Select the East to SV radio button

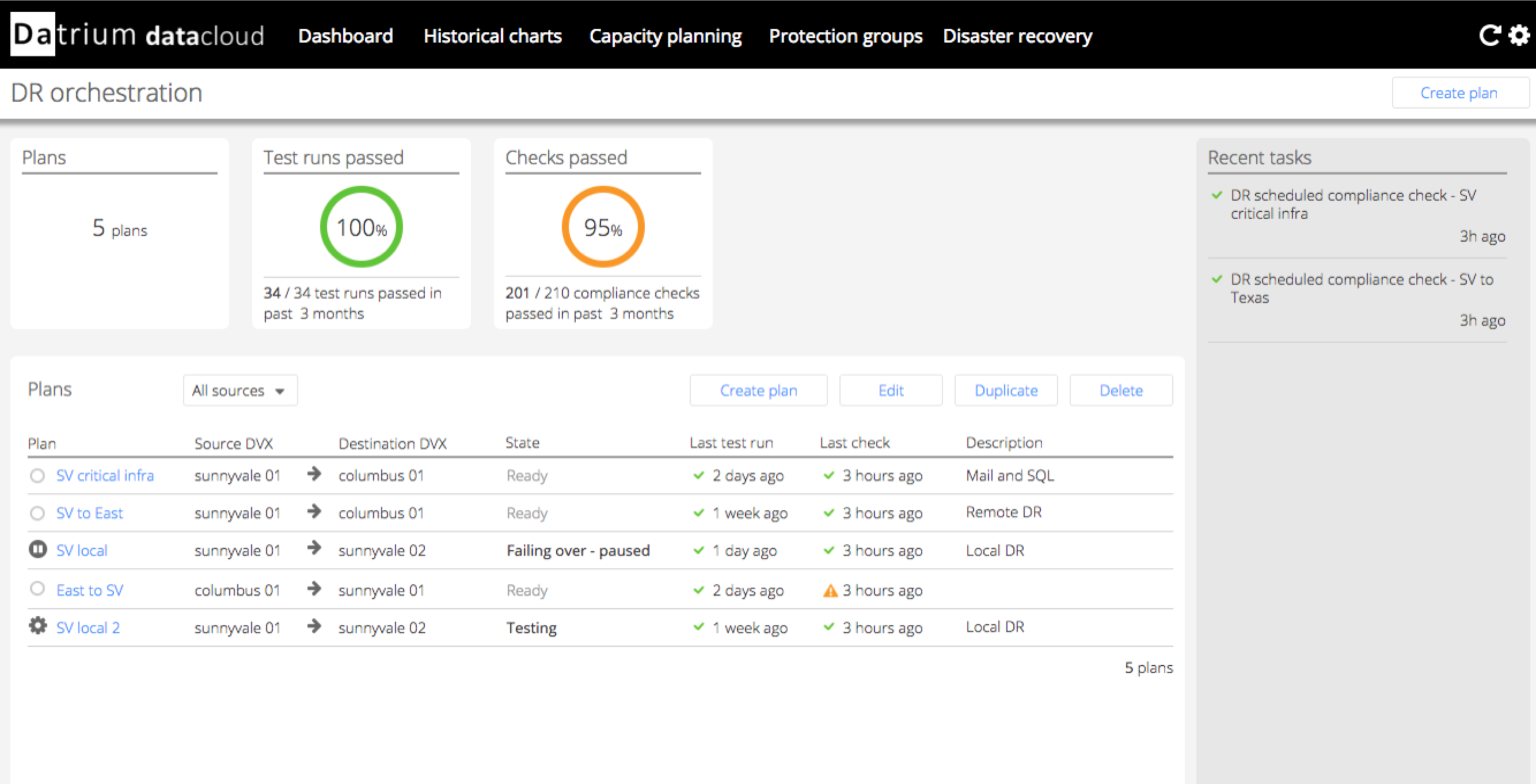(37, 588)
